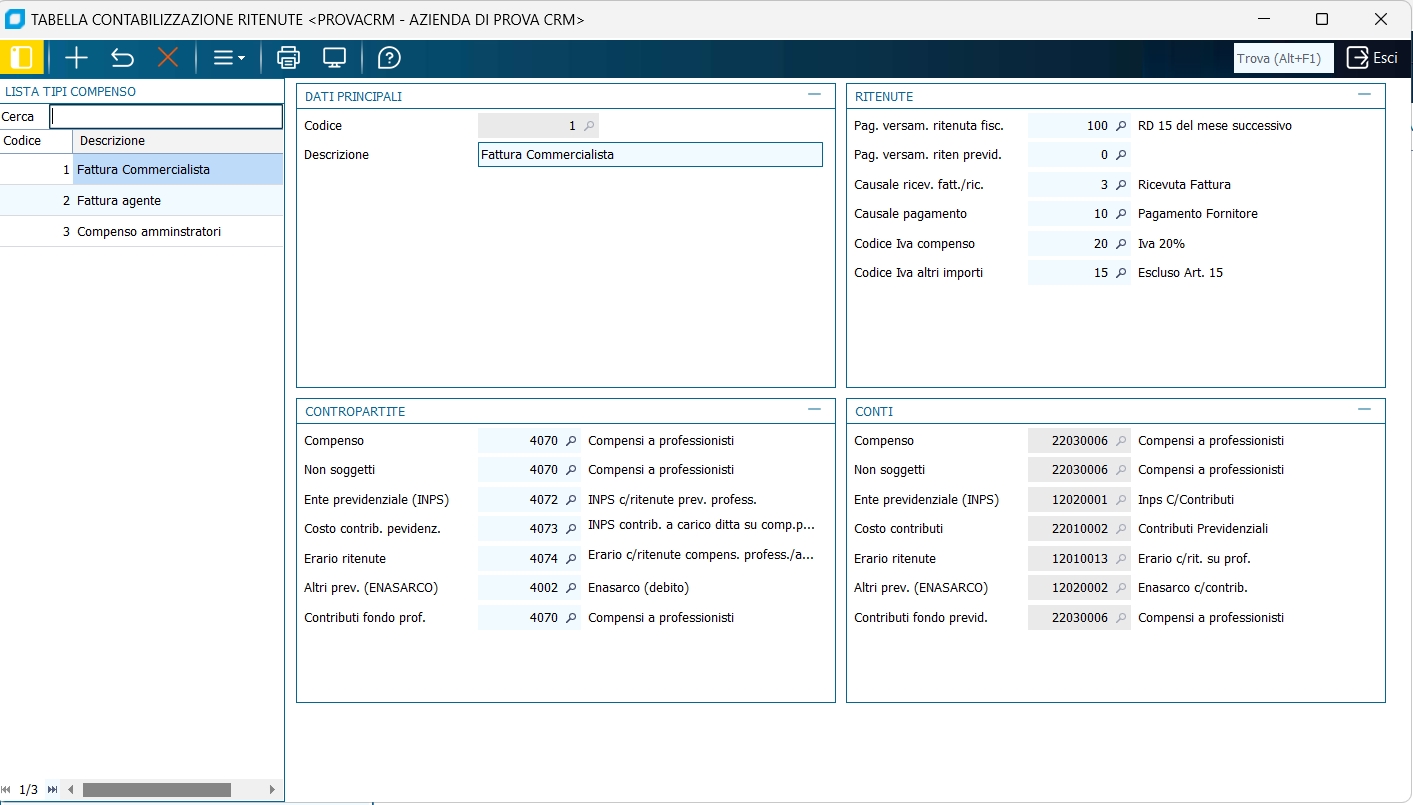Click the Esci exit button
The height and width of the screenshot is (805, 1413).
[1372, 58]
